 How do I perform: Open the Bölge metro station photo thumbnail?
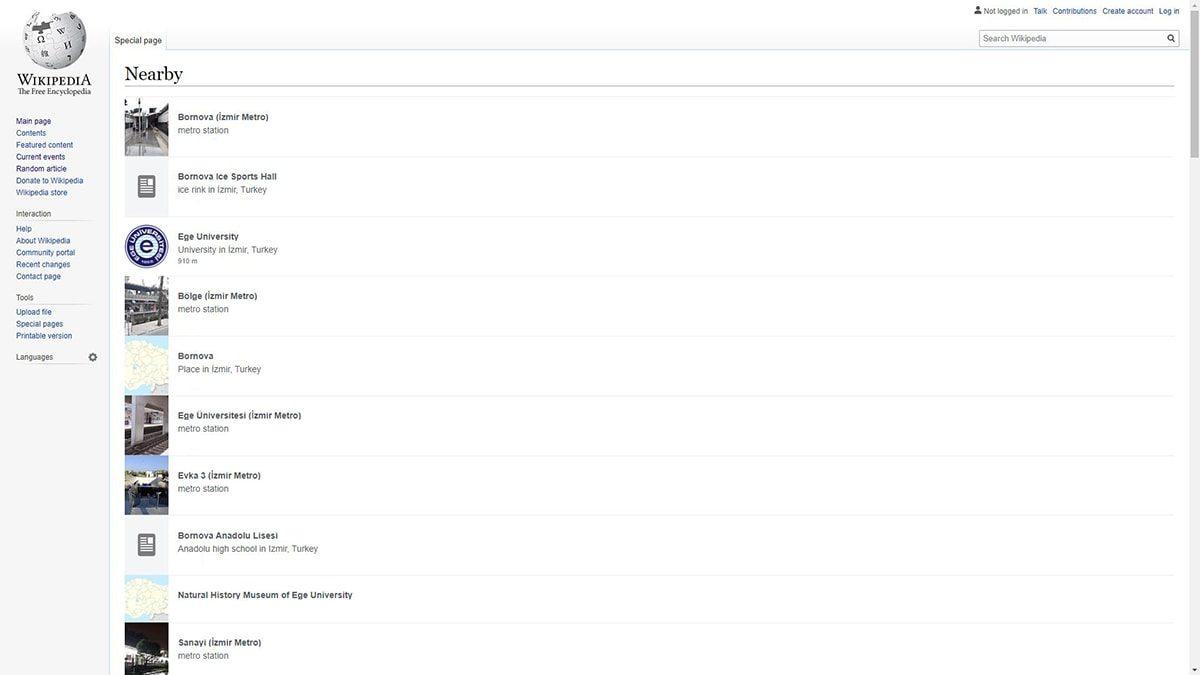[x=146, y=306]
